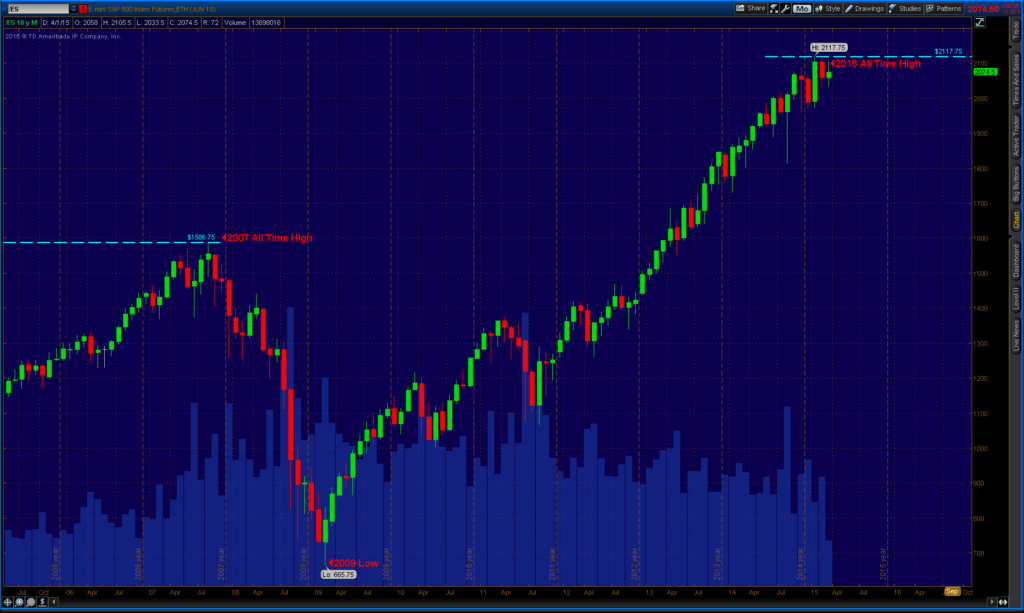The width and height of the screenshot is (1024, 613).
Task: Click the dollar sign icon at bottom
Action: [x=42, y=602]
